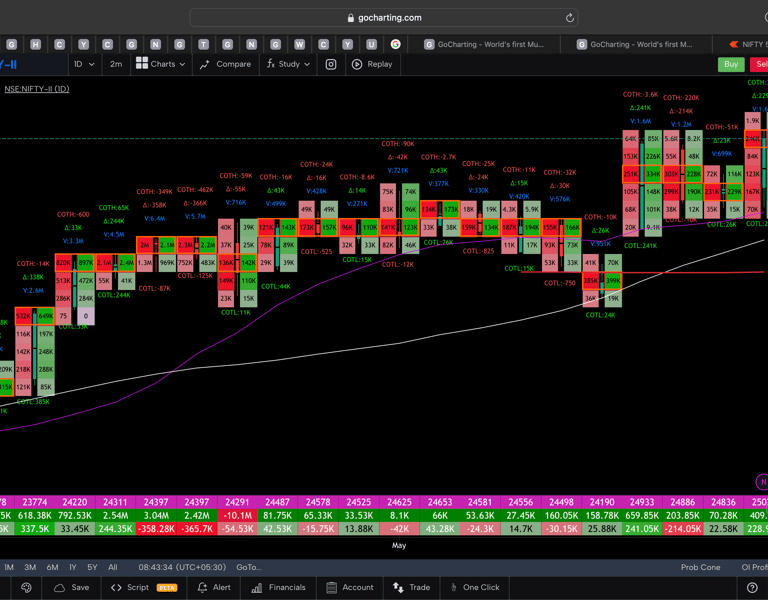768x600 pixels.
Task: Click the 649K green footprint cell
Action: [46, 316]
